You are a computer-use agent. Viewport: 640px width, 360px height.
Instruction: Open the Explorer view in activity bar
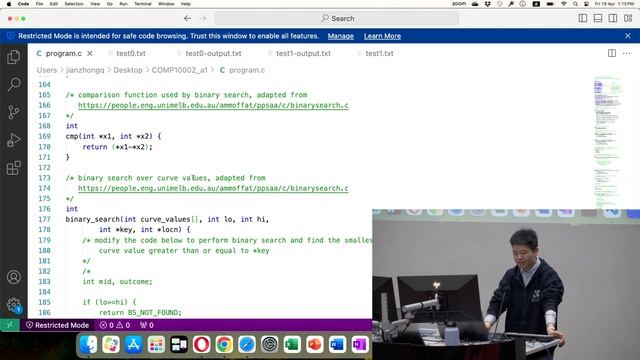[x=13, y=57]
